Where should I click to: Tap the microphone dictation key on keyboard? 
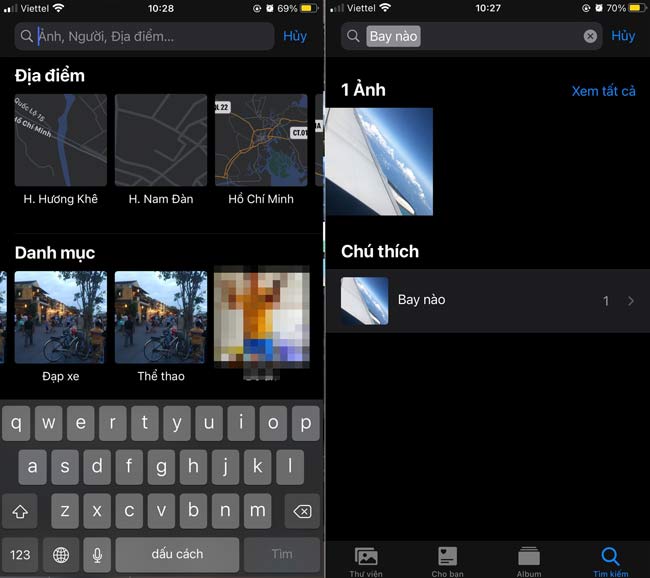point(98,553)
